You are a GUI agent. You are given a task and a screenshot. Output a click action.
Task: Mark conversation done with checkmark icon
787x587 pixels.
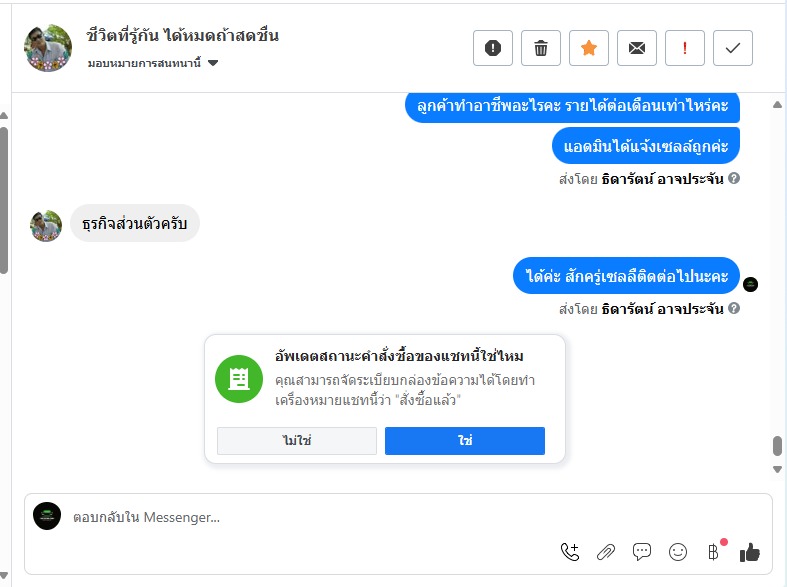click(x=733, y=48)
